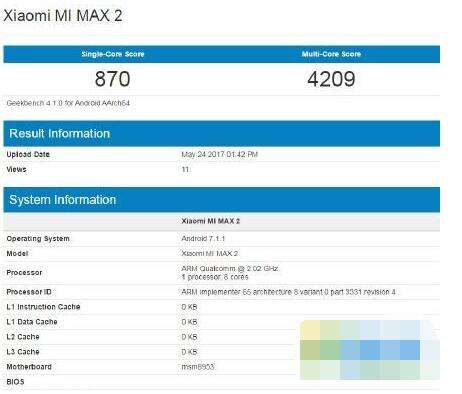Select the L2 Cache 0 KB value
Image resolution: width=462 pixels, height=394 pixels.
point(189,337)
